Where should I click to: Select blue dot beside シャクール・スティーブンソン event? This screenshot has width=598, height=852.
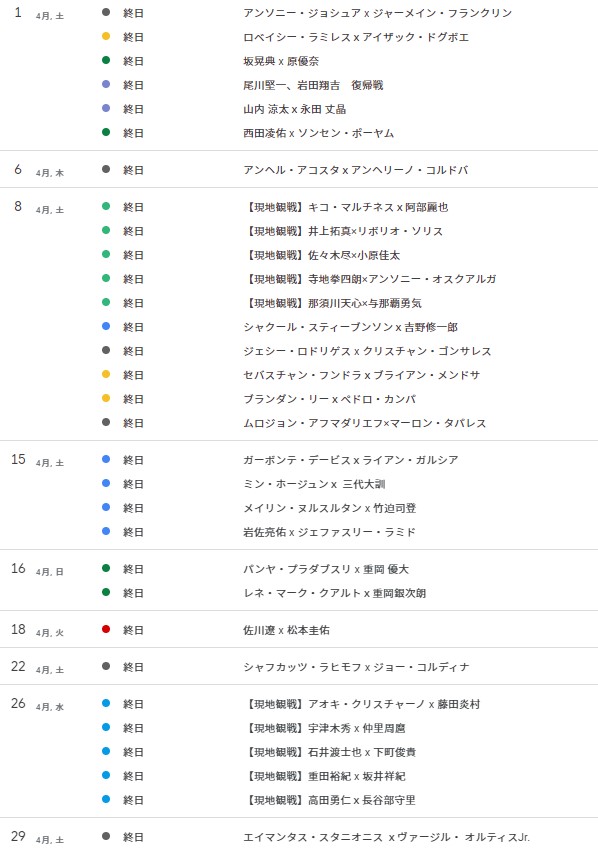106,327
